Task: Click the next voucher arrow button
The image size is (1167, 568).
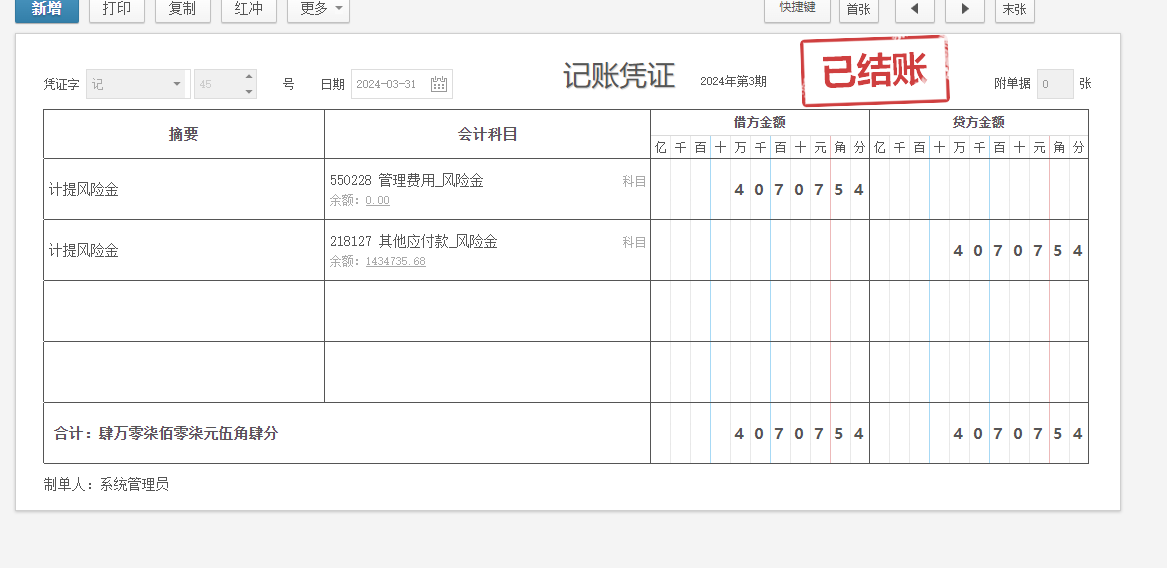Action: click(964, 9)
